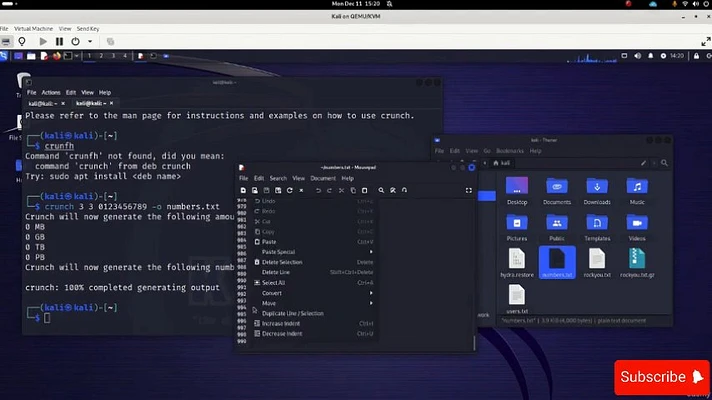The image size is (712, 400).
Task: Click the Paste clipboard icon in Mousepad toolbar
Action: 364,190
